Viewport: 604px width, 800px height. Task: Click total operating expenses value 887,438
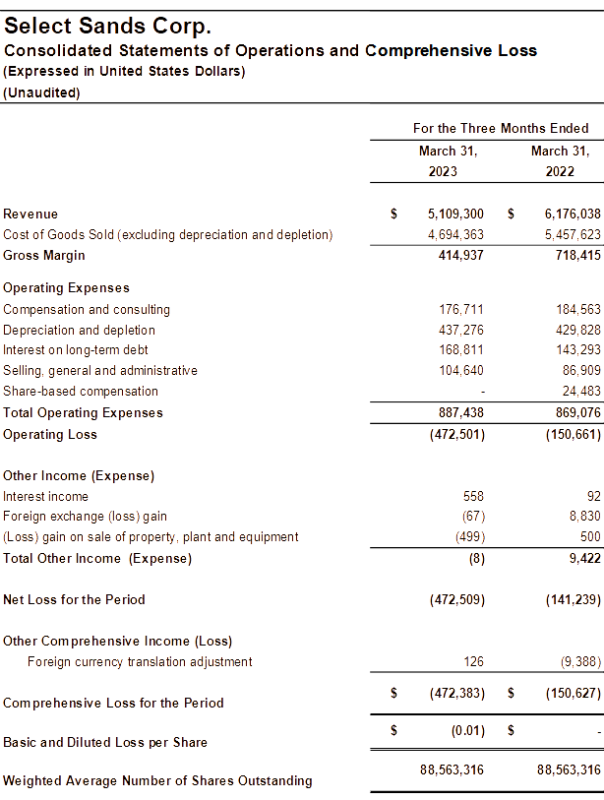[x=461, y=413]
